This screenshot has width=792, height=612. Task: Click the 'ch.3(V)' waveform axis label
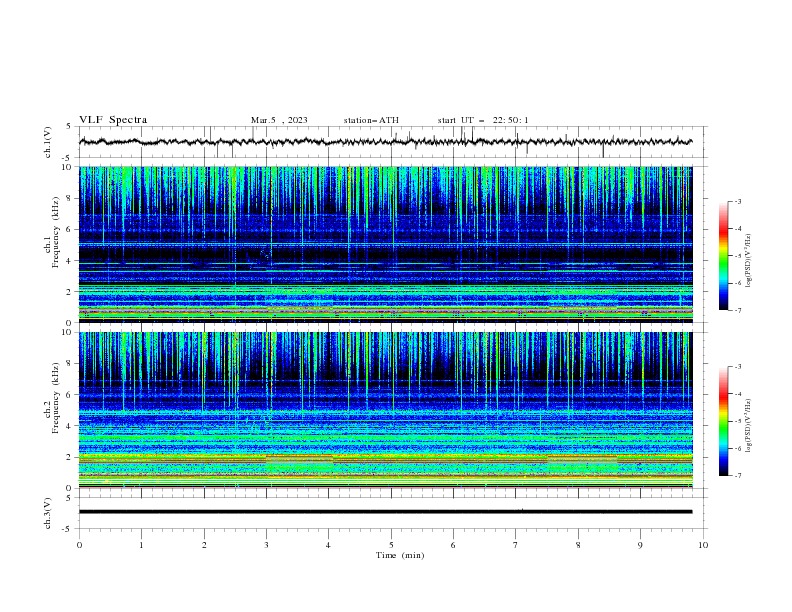(47, 513)
